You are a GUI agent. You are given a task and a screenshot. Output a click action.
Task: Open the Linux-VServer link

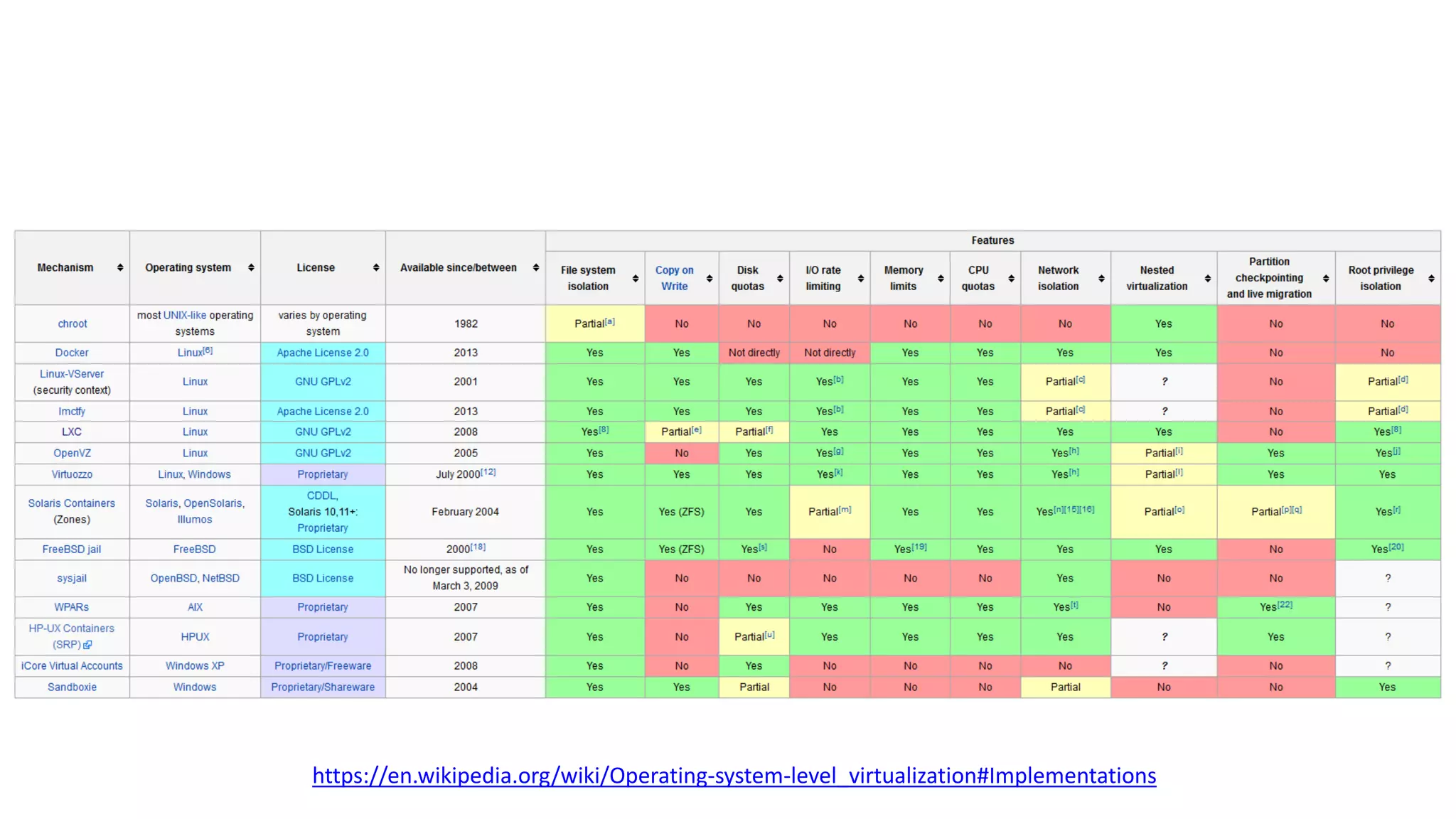tap(72, 374)
